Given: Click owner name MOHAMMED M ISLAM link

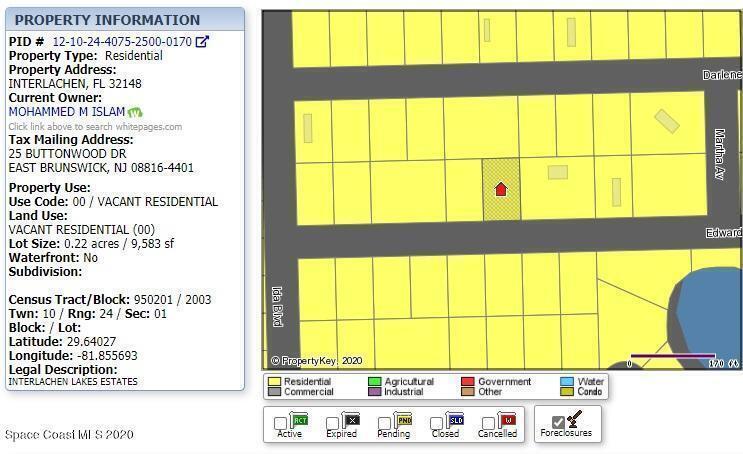Looking at the screenshot, I should pyautogui.click(x=66, y=113).
